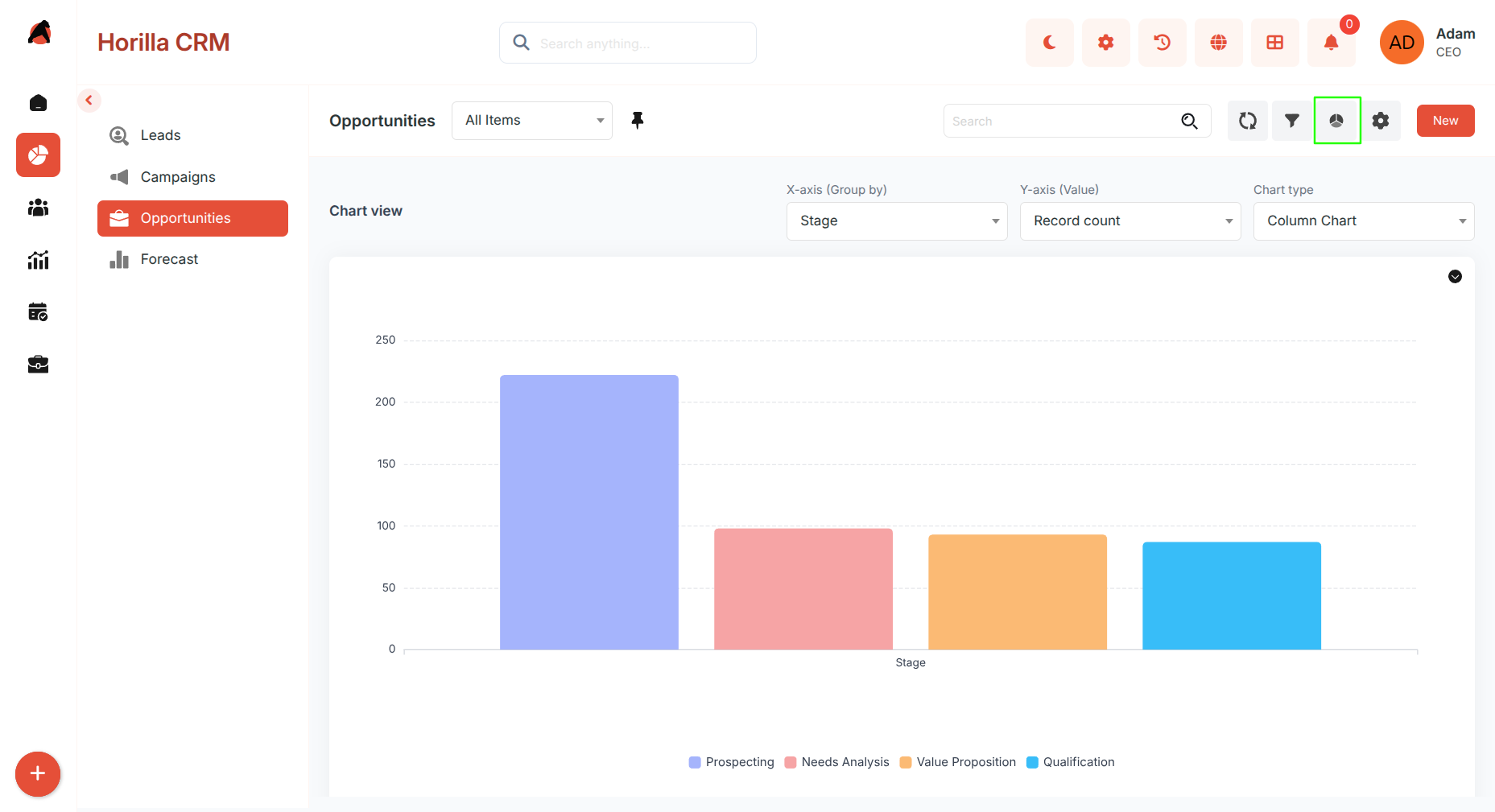Toggle dark mode moon icon
Viewport: 1495px width, 812px height.
[1050, 43]
